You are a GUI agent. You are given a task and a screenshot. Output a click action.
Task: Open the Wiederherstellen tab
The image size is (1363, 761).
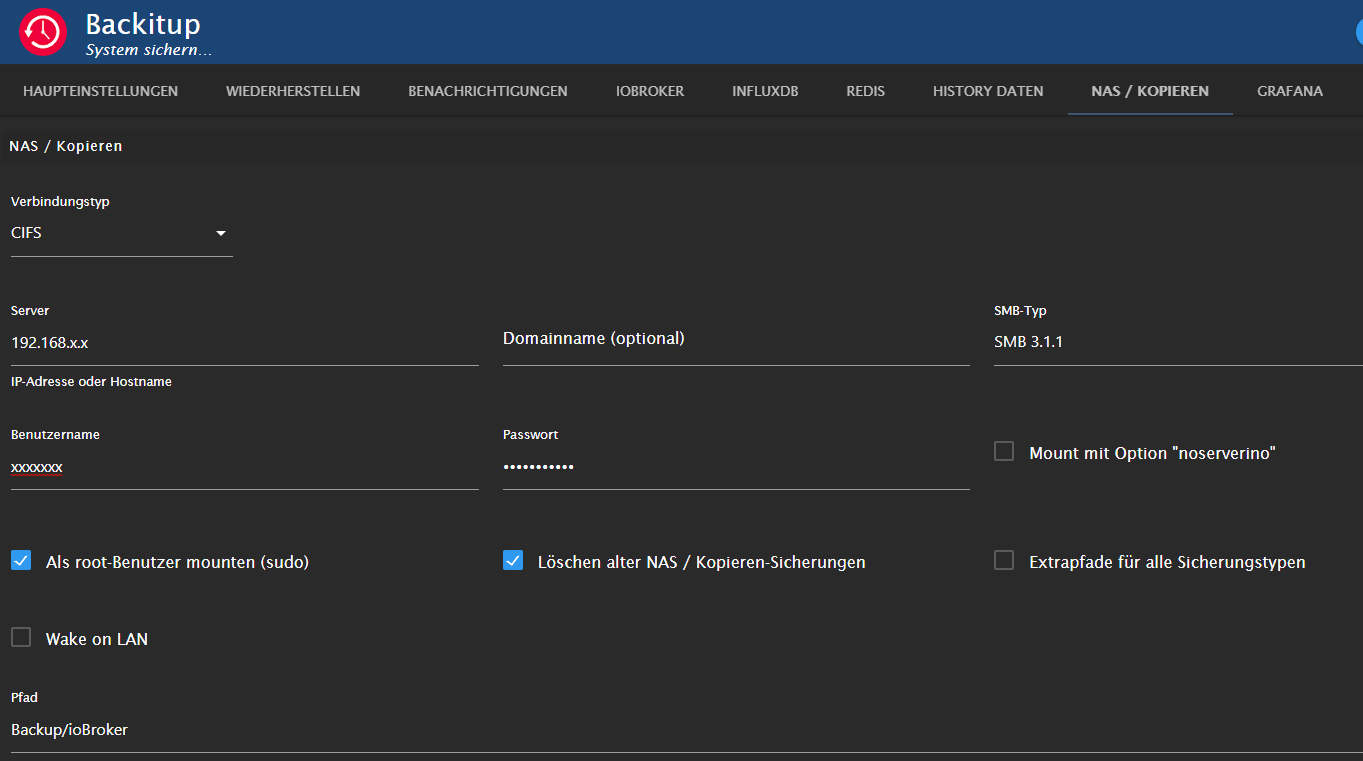[x=293, y=91]
